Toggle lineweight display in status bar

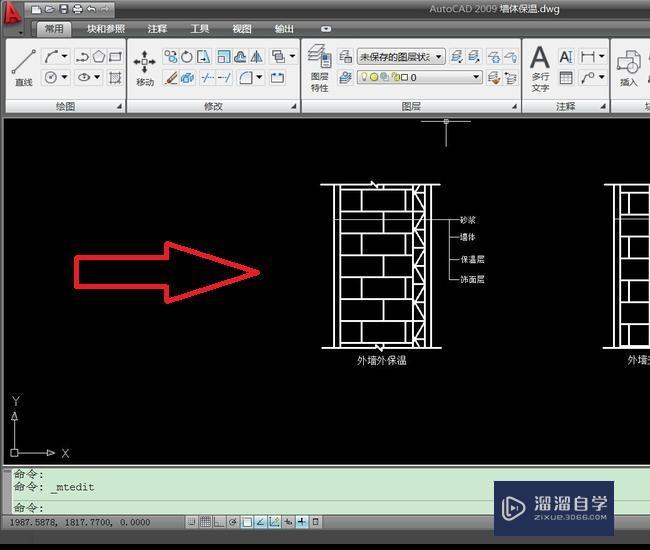[x=302, y=522]
